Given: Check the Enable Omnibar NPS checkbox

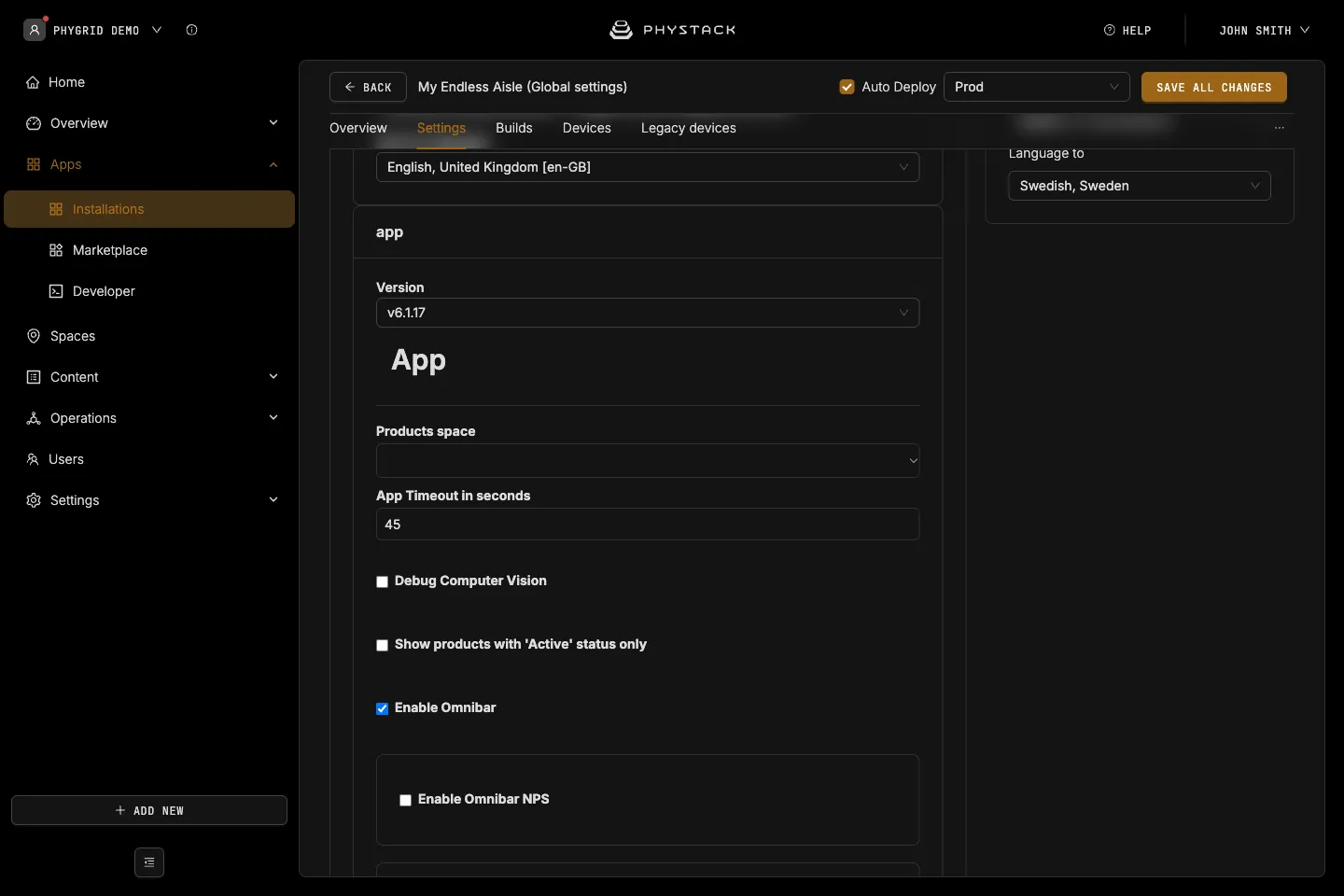Looking at the screenshot, I should 406,800.
